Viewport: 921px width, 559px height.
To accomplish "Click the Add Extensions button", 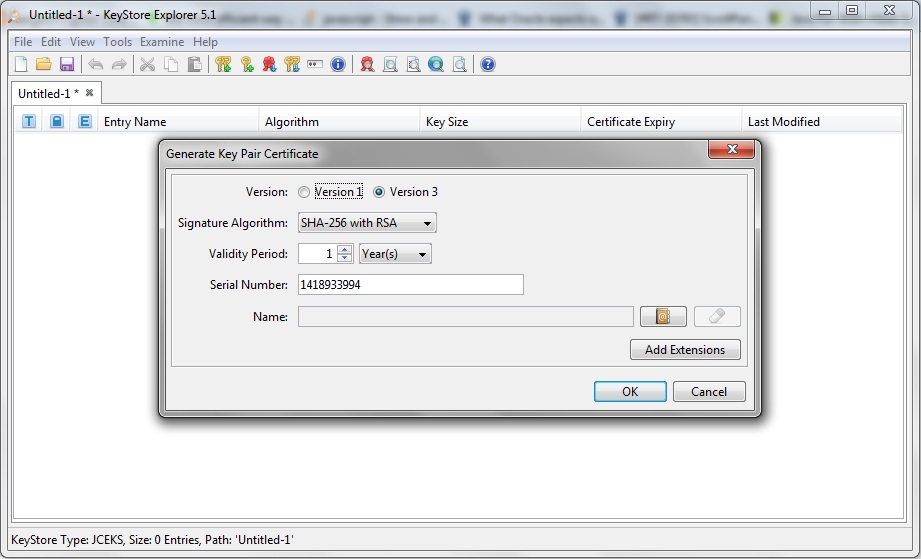I will pos(685,349).
